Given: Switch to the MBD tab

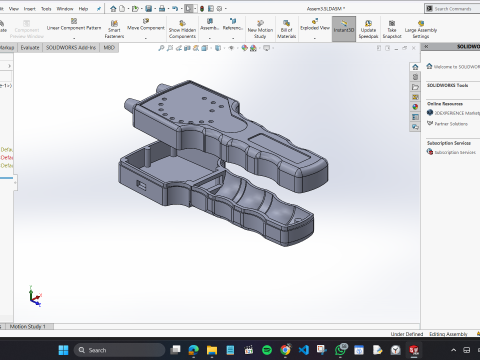Looking at the screenshot, I should [109, 48].
